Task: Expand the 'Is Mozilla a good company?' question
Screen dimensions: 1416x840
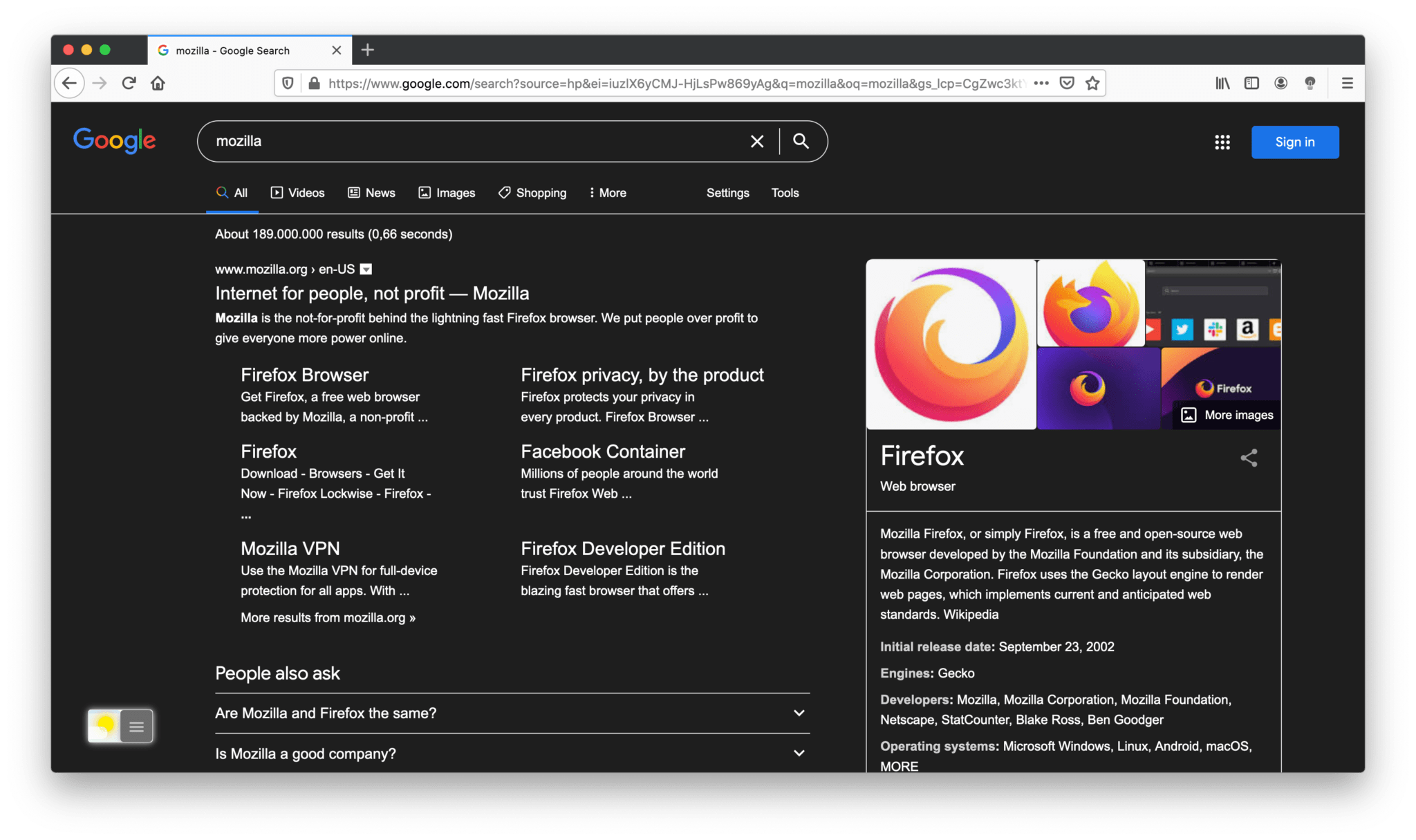Action: (510, 753)
